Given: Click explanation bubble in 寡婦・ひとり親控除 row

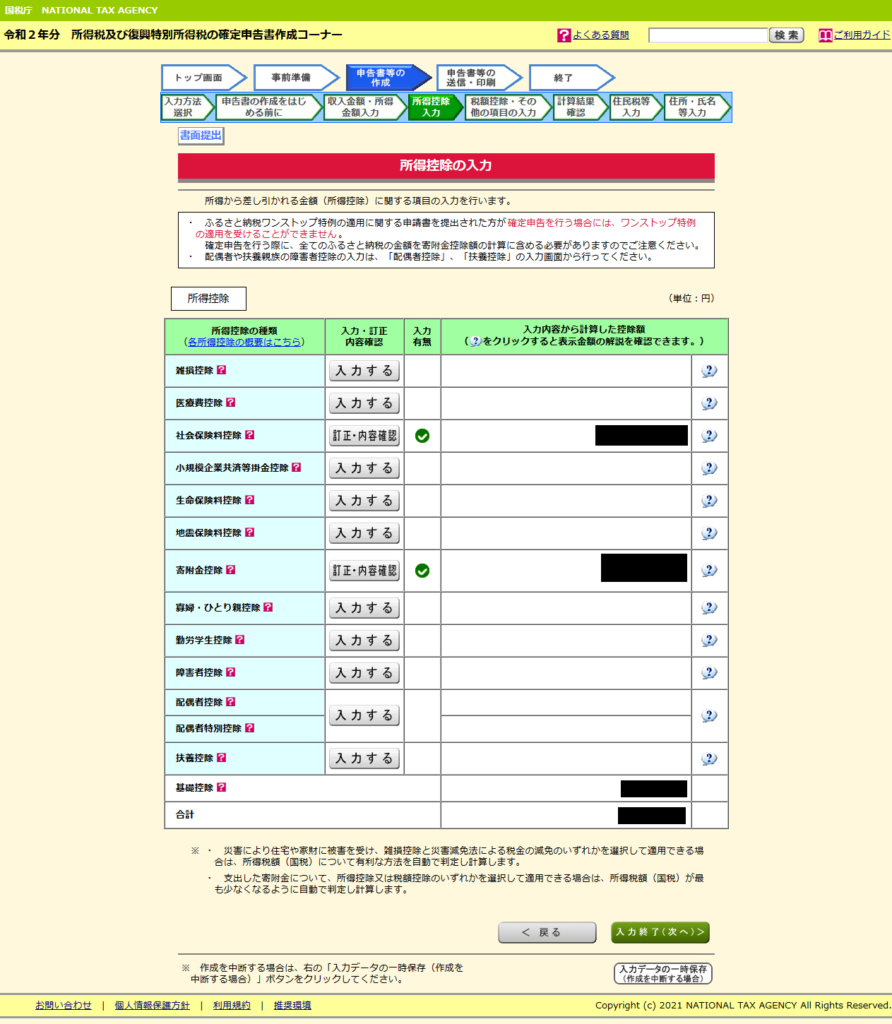Looking at the screenshot, I should click(709, 608).
